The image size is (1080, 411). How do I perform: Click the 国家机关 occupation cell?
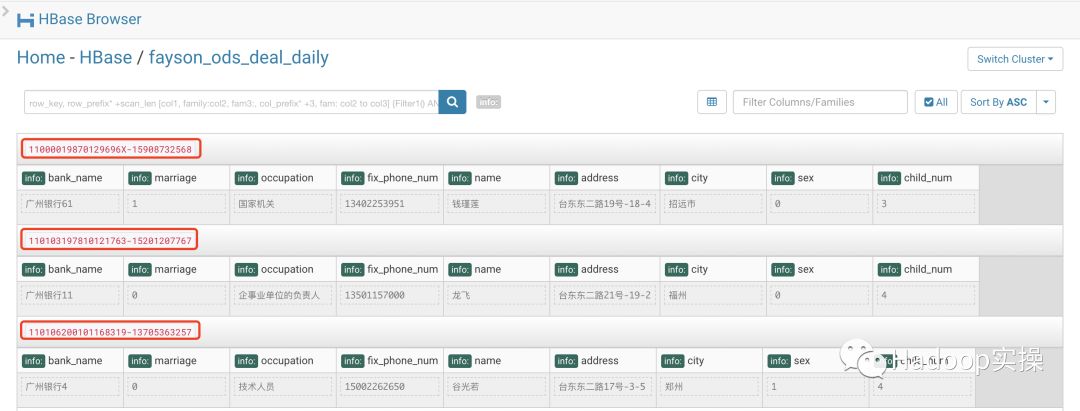coord(283,204)
